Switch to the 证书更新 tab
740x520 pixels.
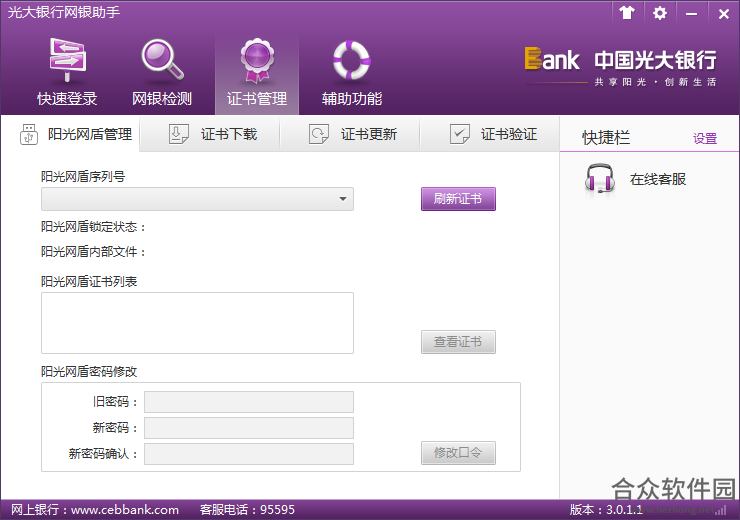tap(350, 134)
